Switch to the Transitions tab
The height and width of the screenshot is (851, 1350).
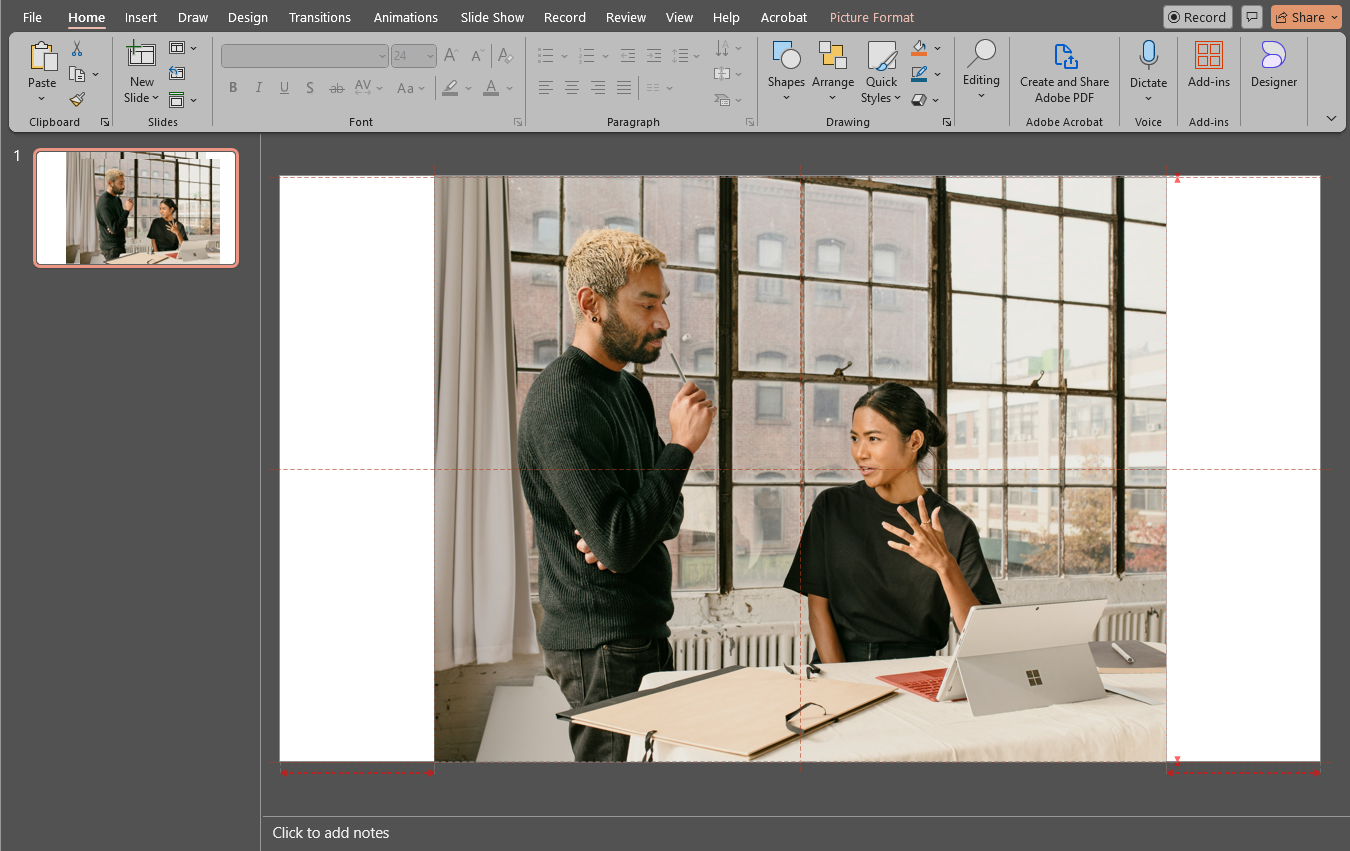320,17
